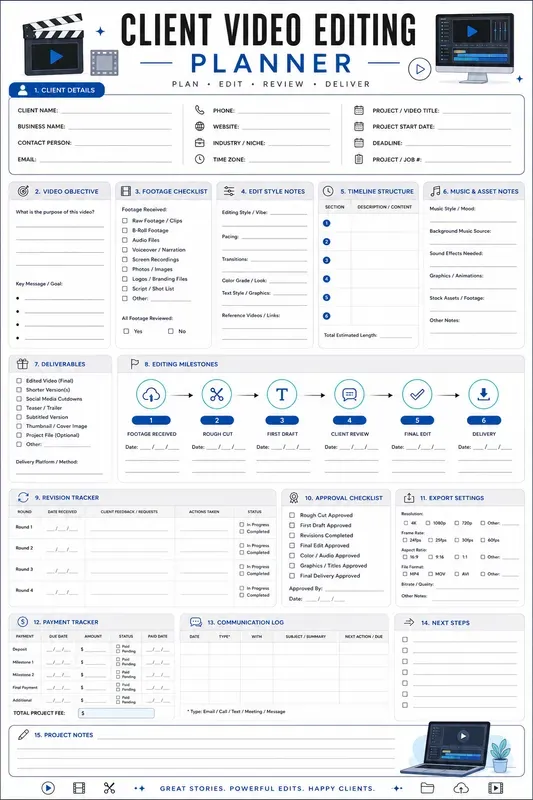Click the globe icon next to Website
The width and height of the screenshot is (533, 800).
pos(199,126)
